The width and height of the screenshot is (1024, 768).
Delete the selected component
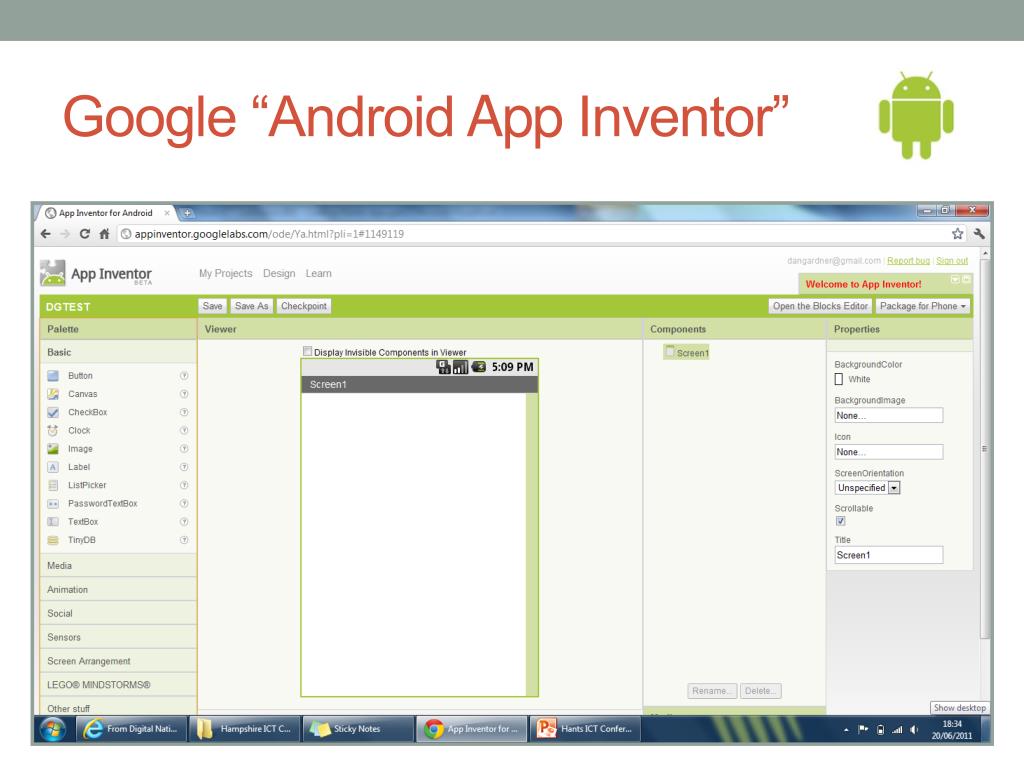[x=761, y=691]
